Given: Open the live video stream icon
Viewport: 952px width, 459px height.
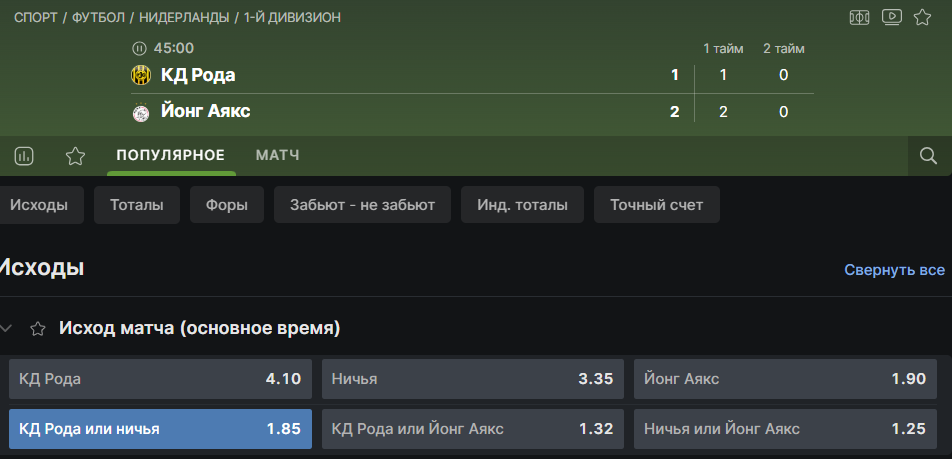Looking at the screenshot, I should point(892,17).
